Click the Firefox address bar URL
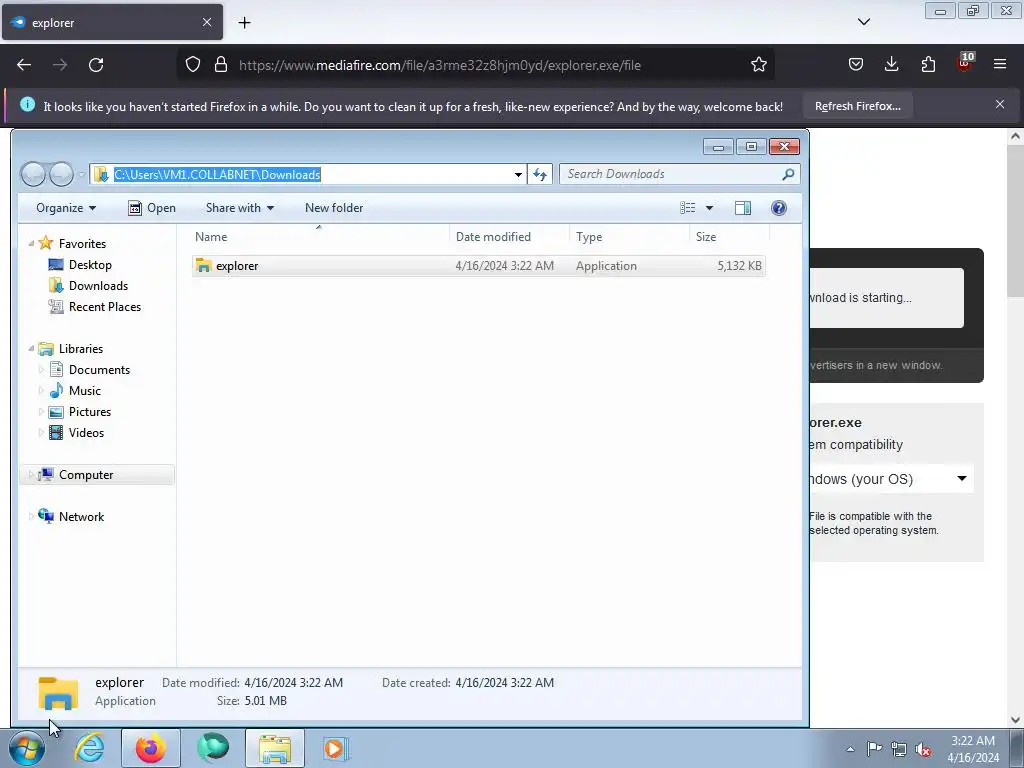The height and width of the screenshot is (768, 1024). click(440, 65)
